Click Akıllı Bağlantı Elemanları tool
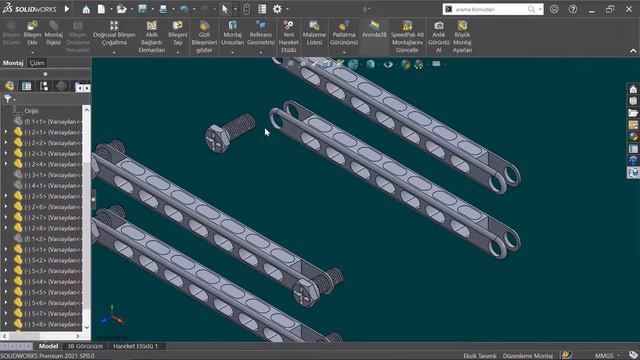The width and height of the screenshot is (640, 360). click(152, 37)
